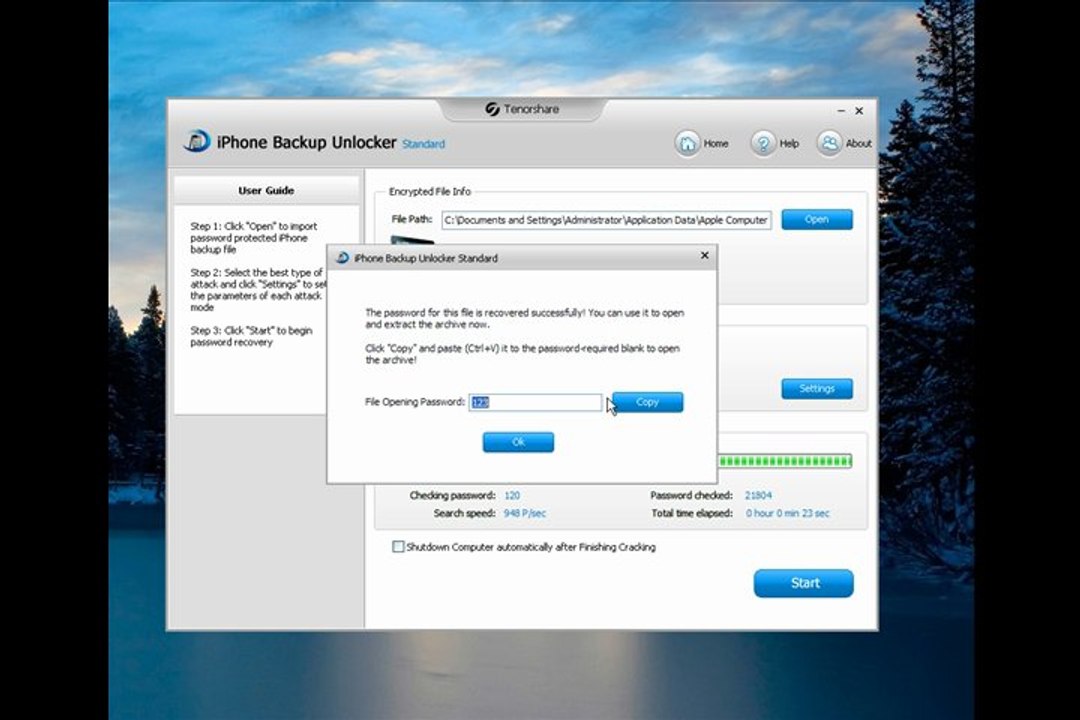
Task: Click checking password value 120
Action: tap(512, 495)
